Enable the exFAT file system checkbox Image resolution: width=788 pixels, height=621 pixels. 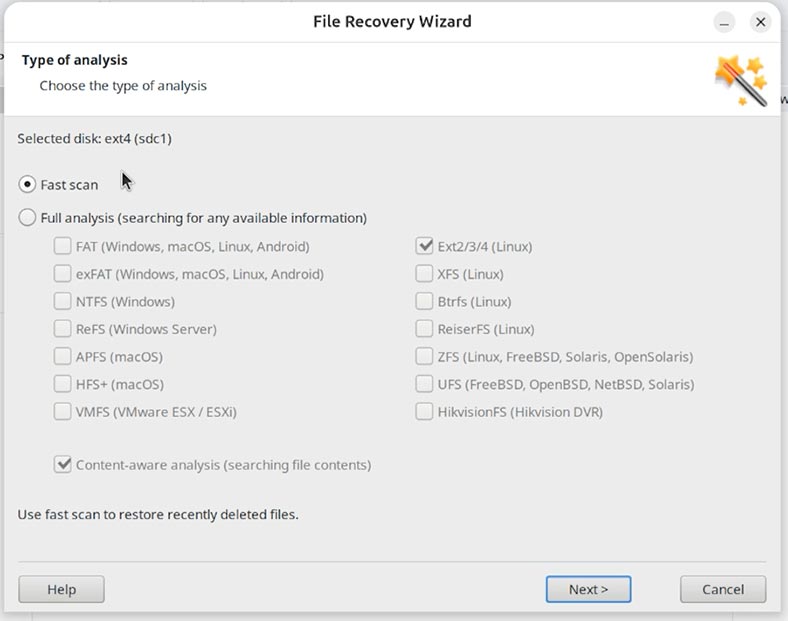coord(62,274)
